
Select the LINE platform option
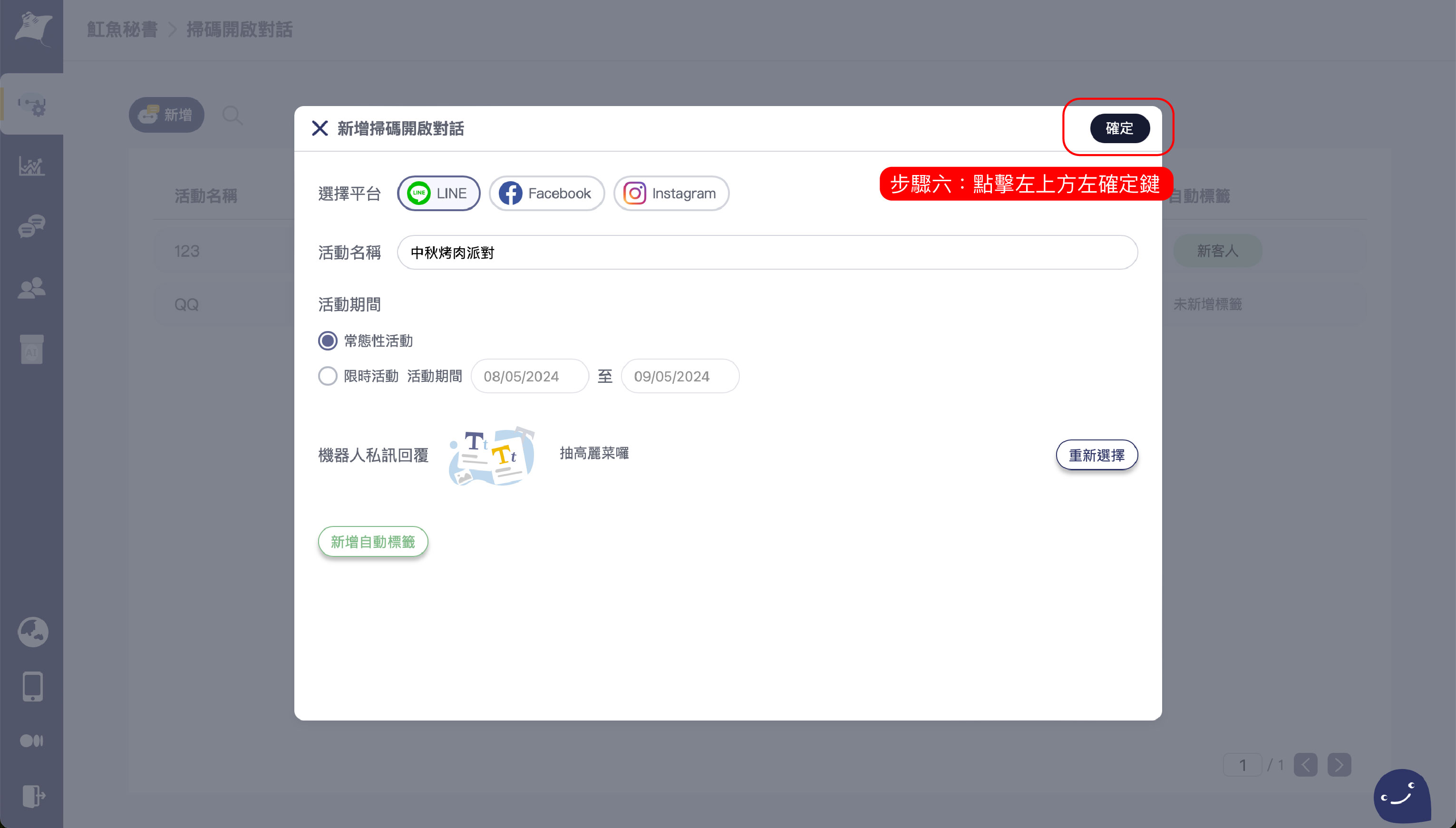coord(438,194)
